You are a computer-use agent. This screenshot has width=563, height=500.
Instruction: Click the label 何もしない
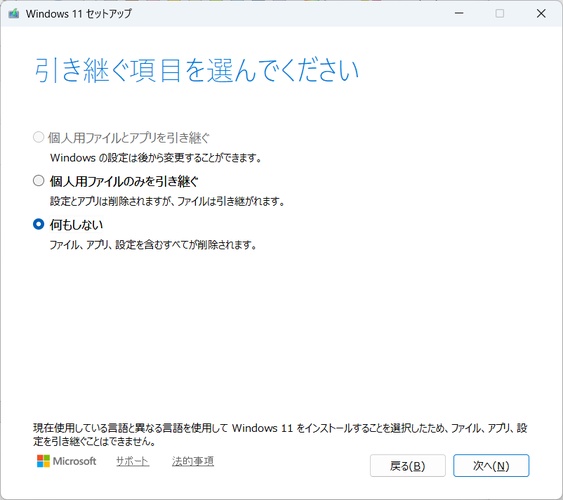point(76,225)
